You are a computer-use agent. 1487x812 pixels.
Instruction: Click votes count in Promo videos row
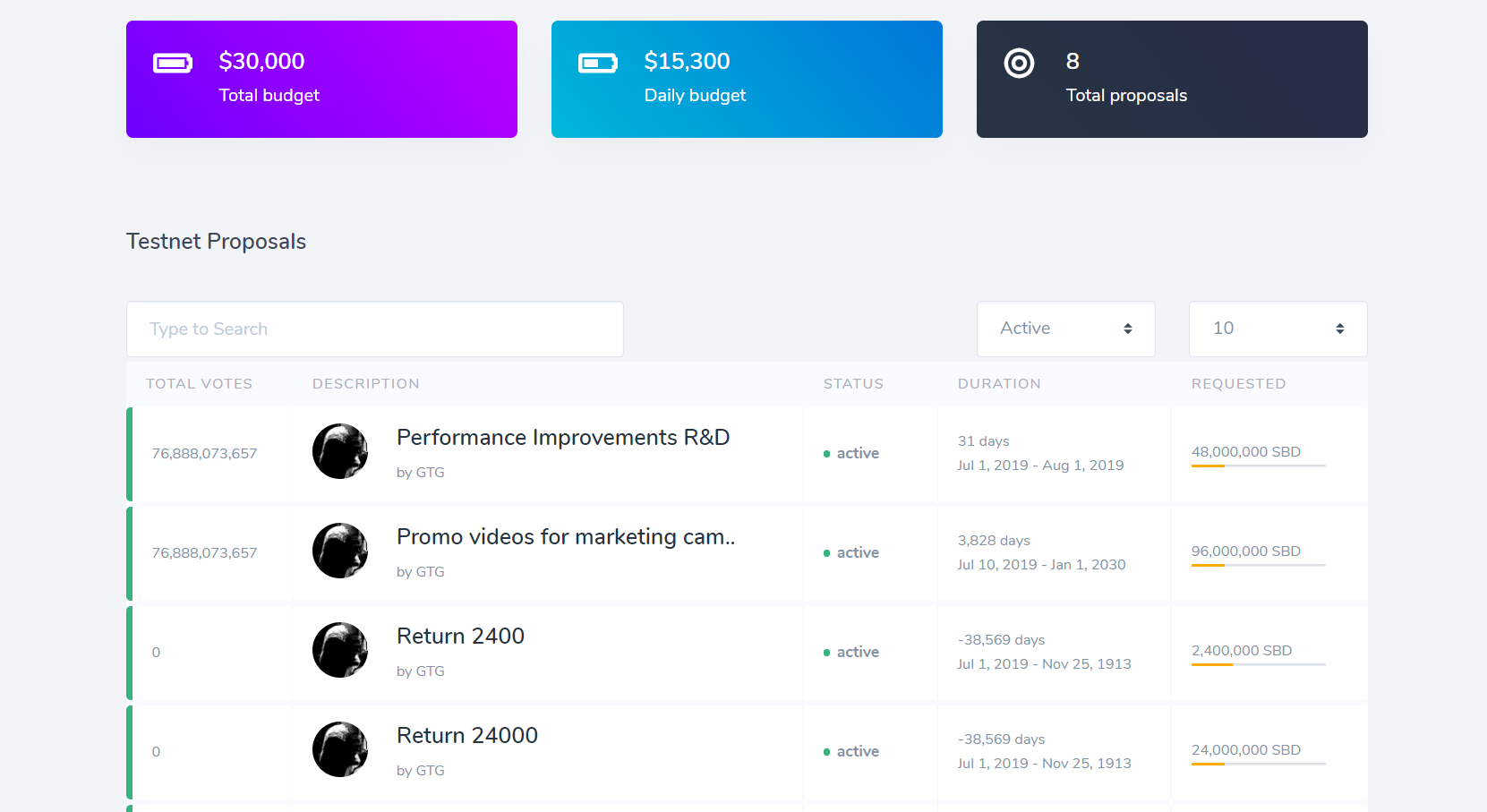click(204, 552)
